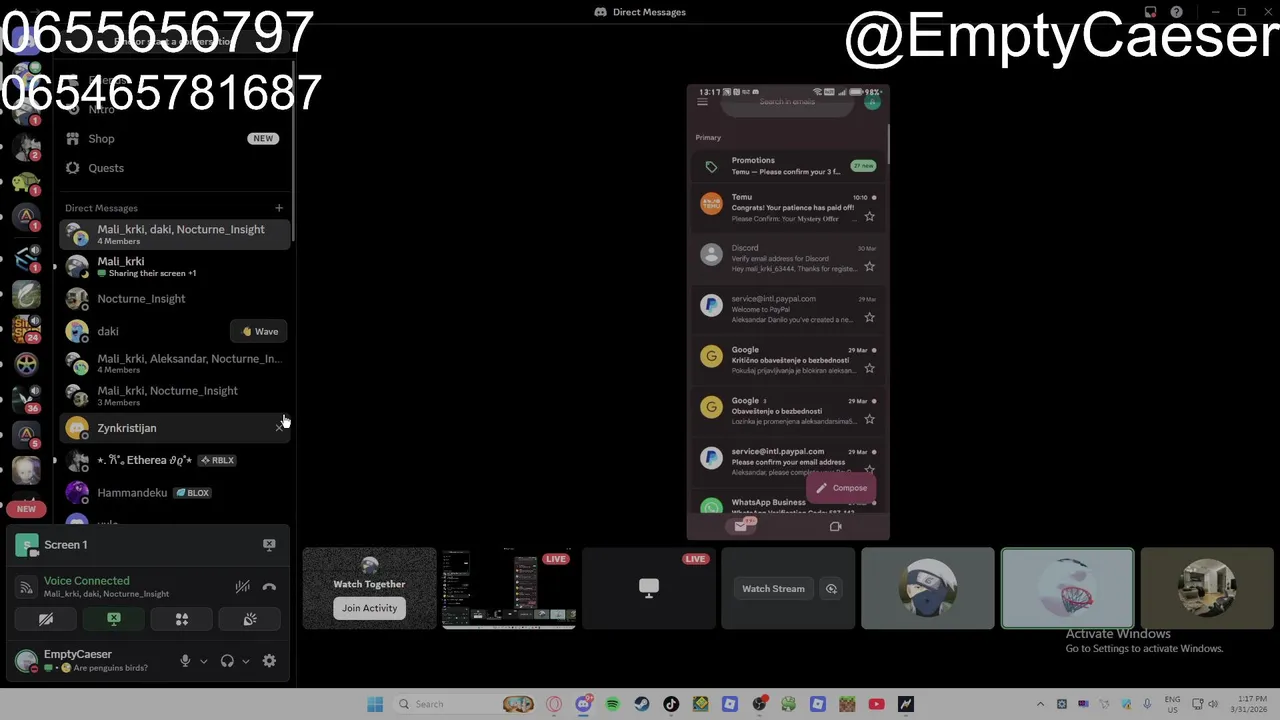Turn on camera in voice panel

[x=46, y=620]
